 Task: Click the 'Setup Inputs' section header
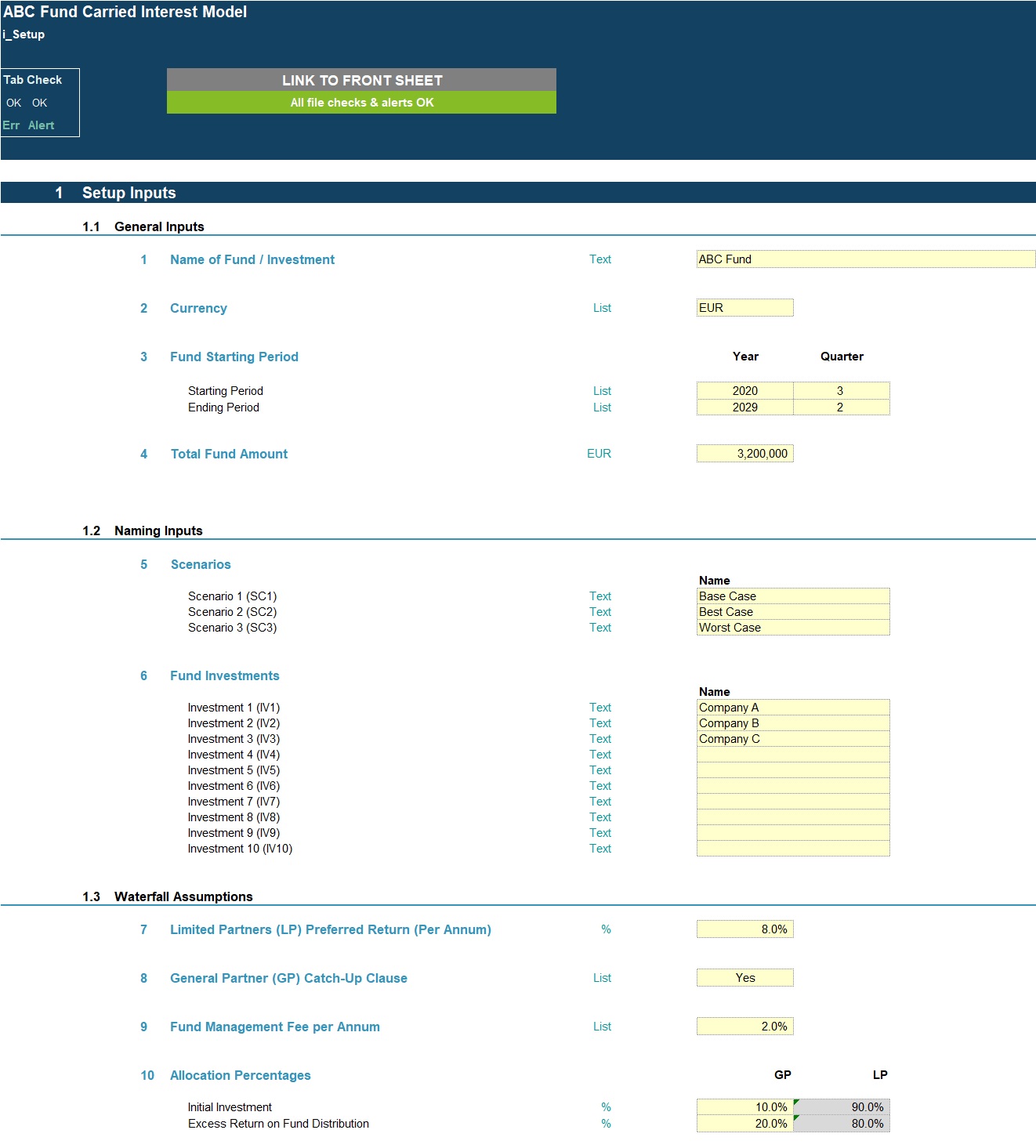click(129, 193)
